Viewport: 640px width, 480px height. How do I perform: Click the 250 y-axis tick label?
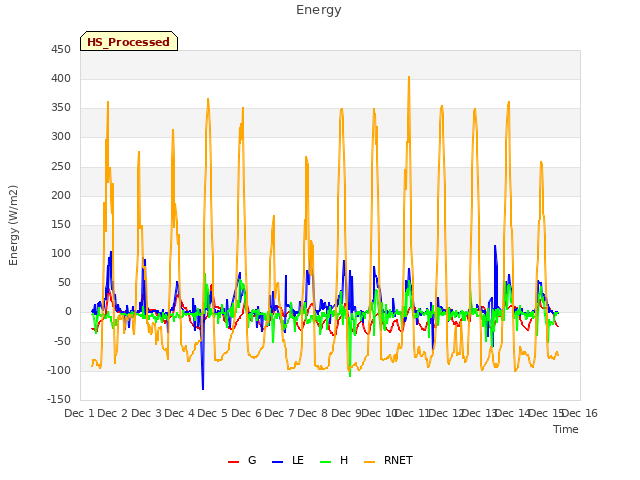click(x=61, y=167)
